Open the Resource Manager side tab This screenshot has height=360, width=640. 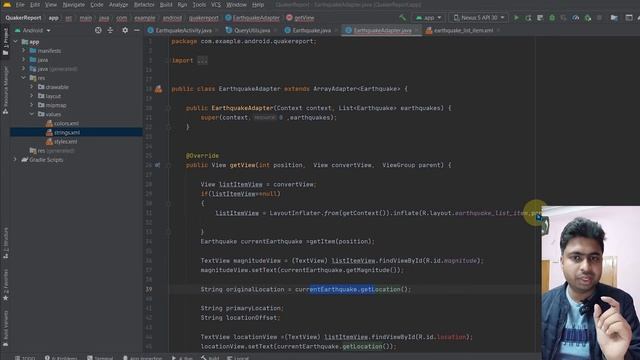tap(5, 90)
